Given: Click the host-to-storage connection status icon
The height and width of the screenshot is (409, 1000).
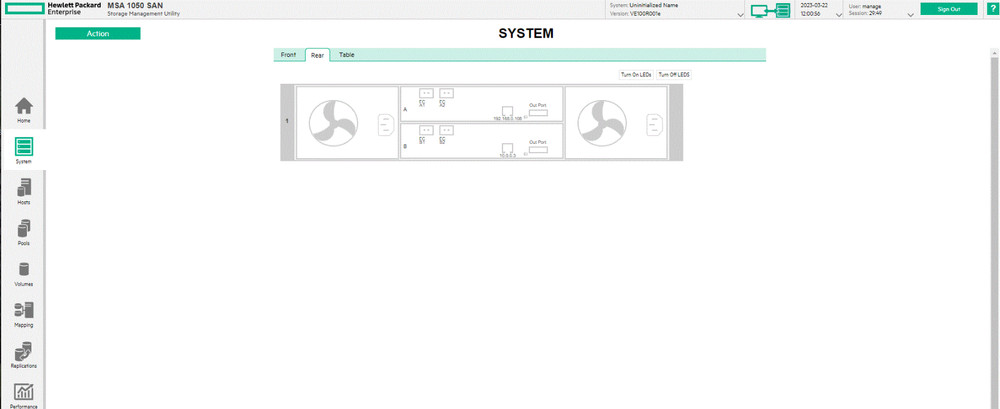Looking at the screenshot, I should [x=770, y=10].
